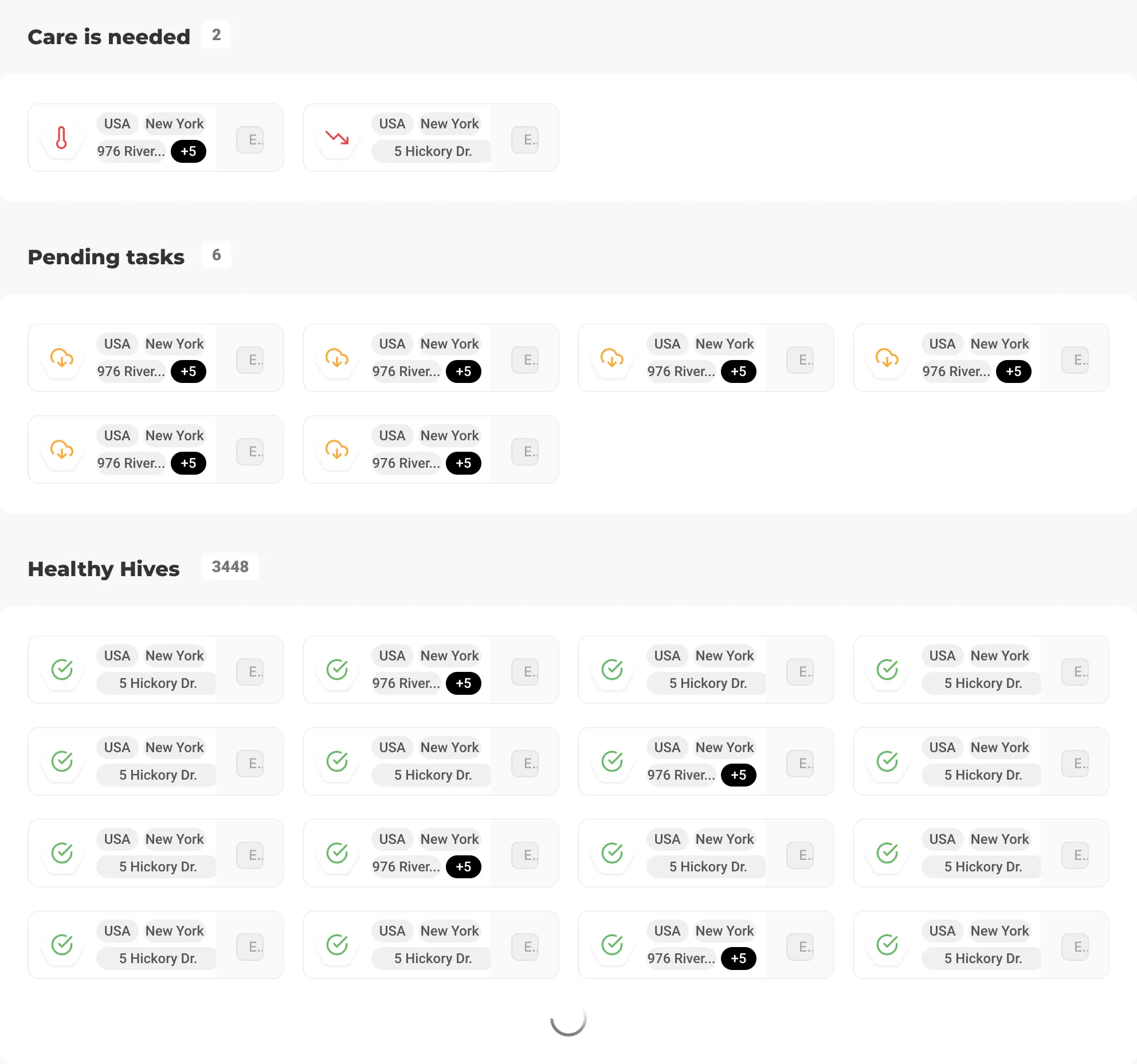This screenshot has width=1137, height=1064.
Task: Click the Care is needed section heading
Action: click(109, 37)
